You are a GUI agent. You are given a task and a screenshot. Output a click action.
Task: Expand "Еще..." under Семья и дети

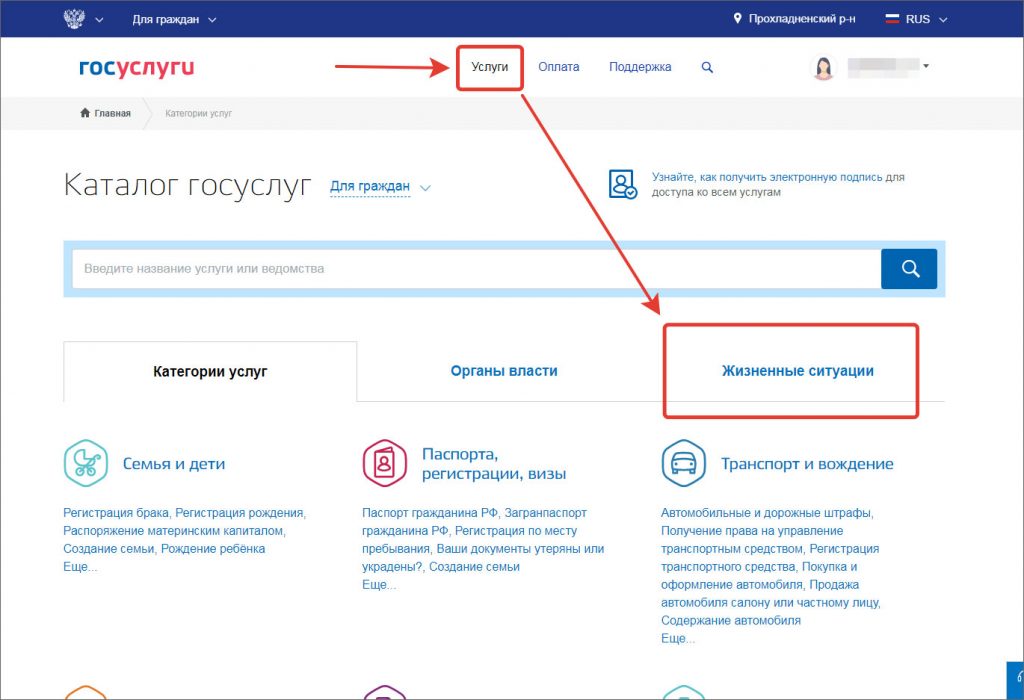80,567
